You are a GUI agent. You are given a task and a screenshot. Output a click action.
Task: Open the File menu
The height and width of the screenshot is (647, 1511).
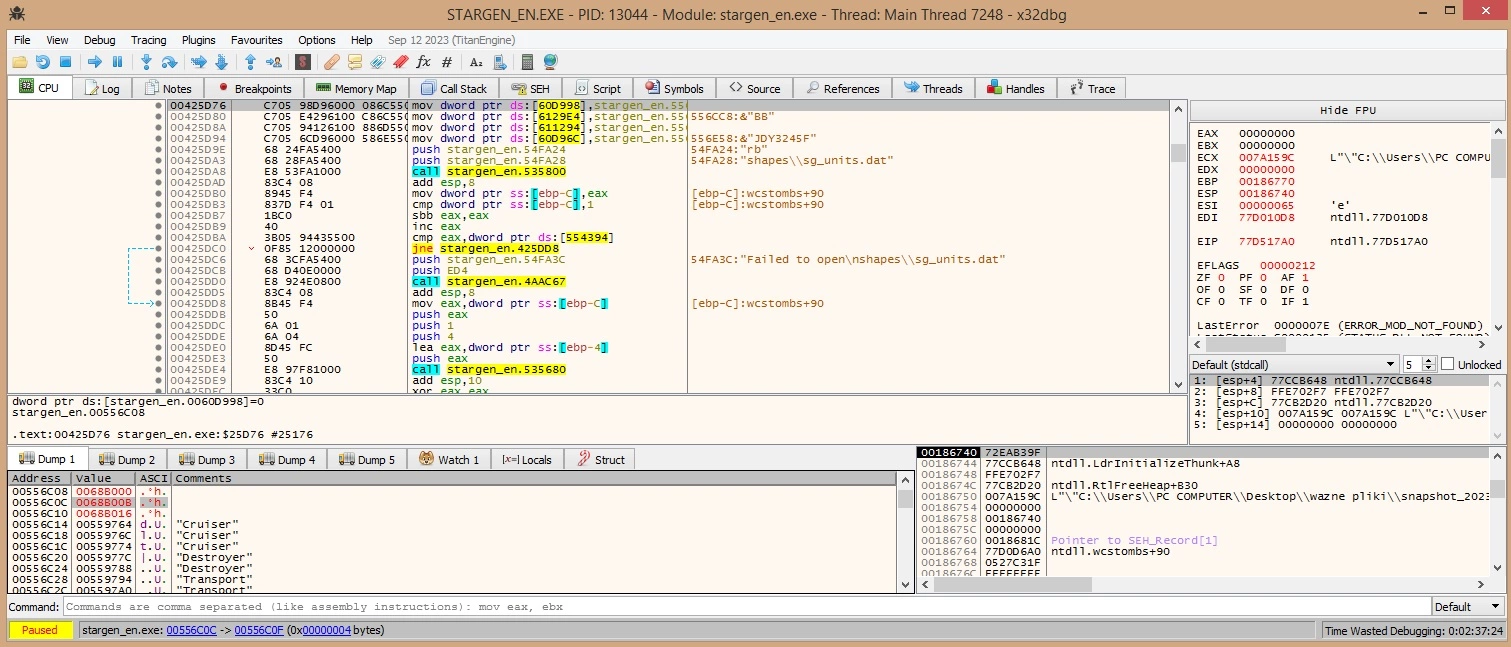point(22,40)
